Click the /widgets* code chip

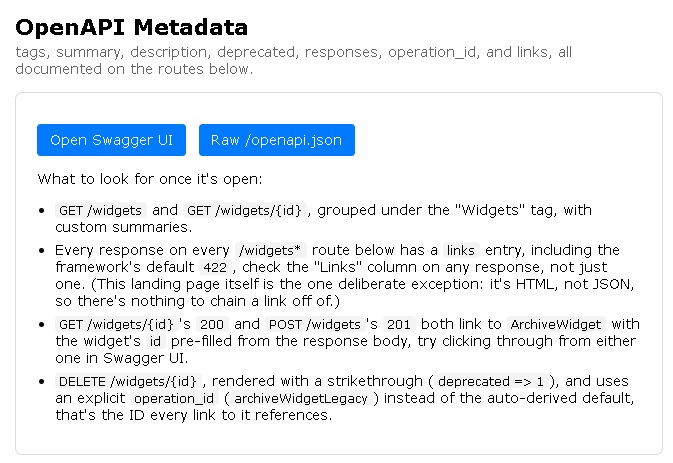[x=271, y=250]
